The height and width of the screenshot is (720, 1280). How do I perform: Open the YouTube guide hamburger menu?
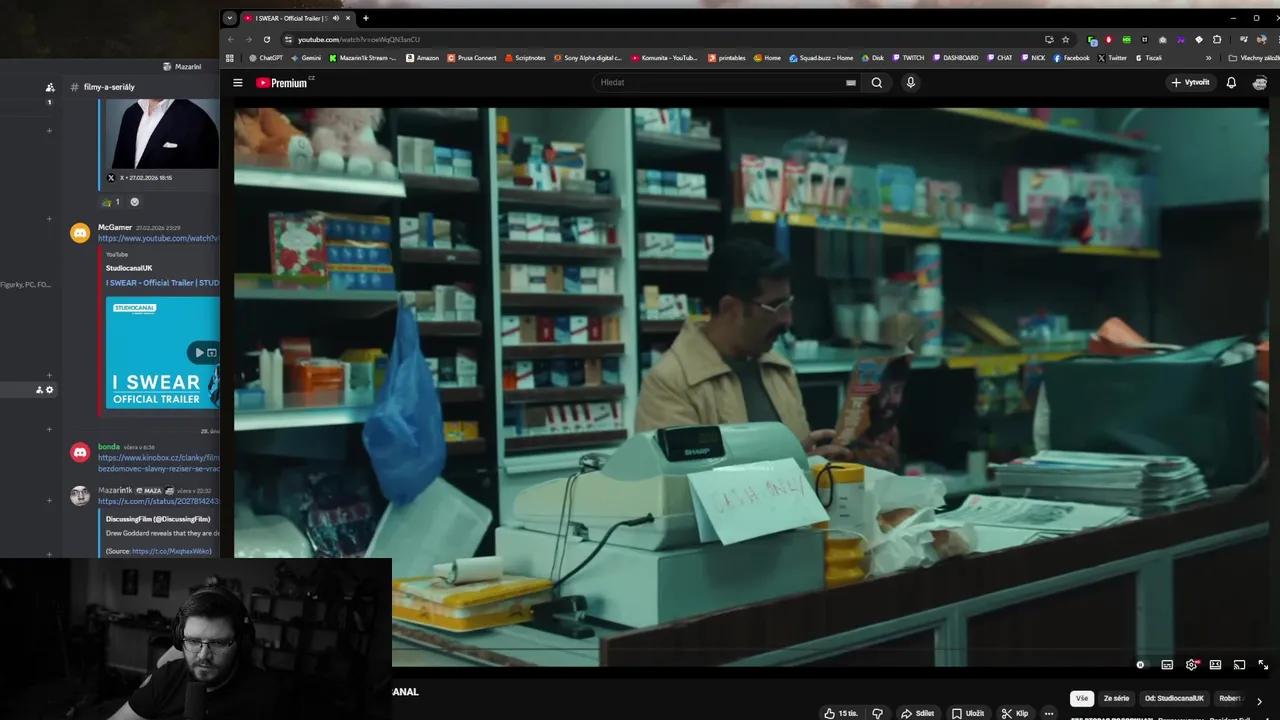point(238,83)
